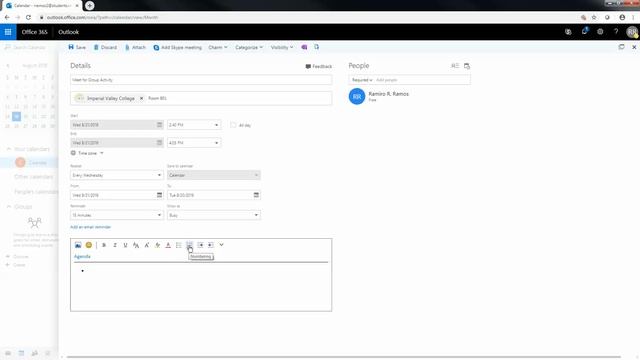The image size is (640, 360).
Task: Click the purple OneNote icon in toolbar
Action: 304,47
